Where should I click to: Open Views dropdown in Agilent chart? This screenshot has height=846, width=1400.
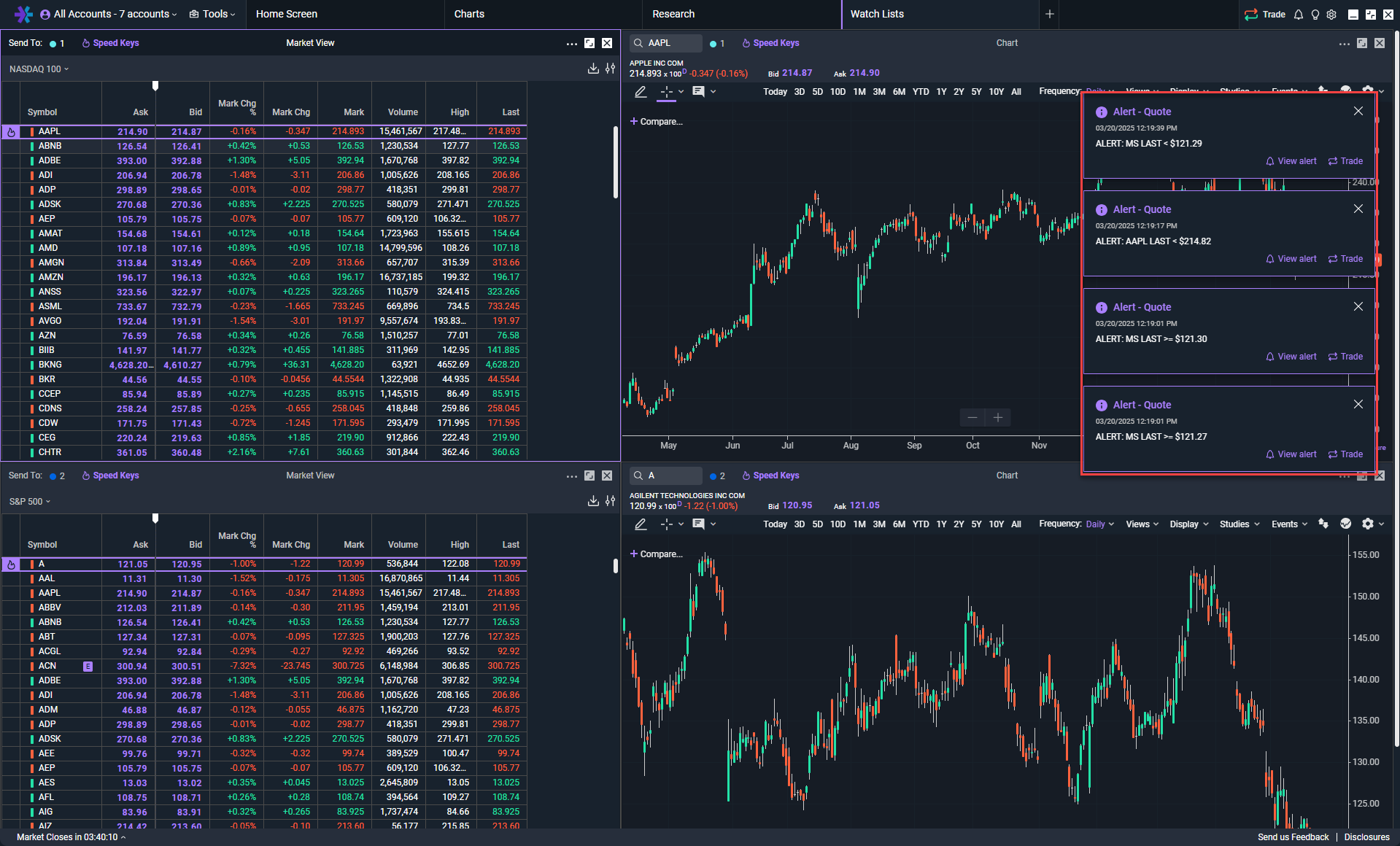(1142, 524)
